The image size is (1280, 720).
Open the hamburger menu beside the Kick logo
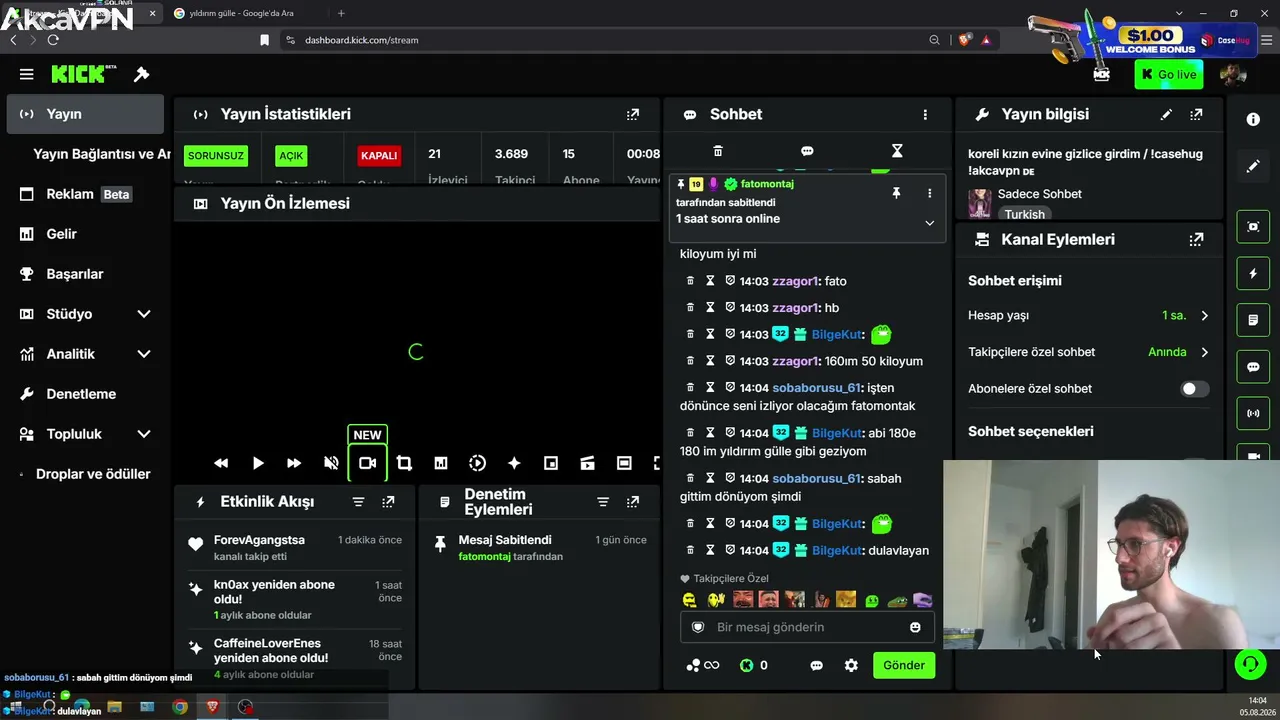27,74
